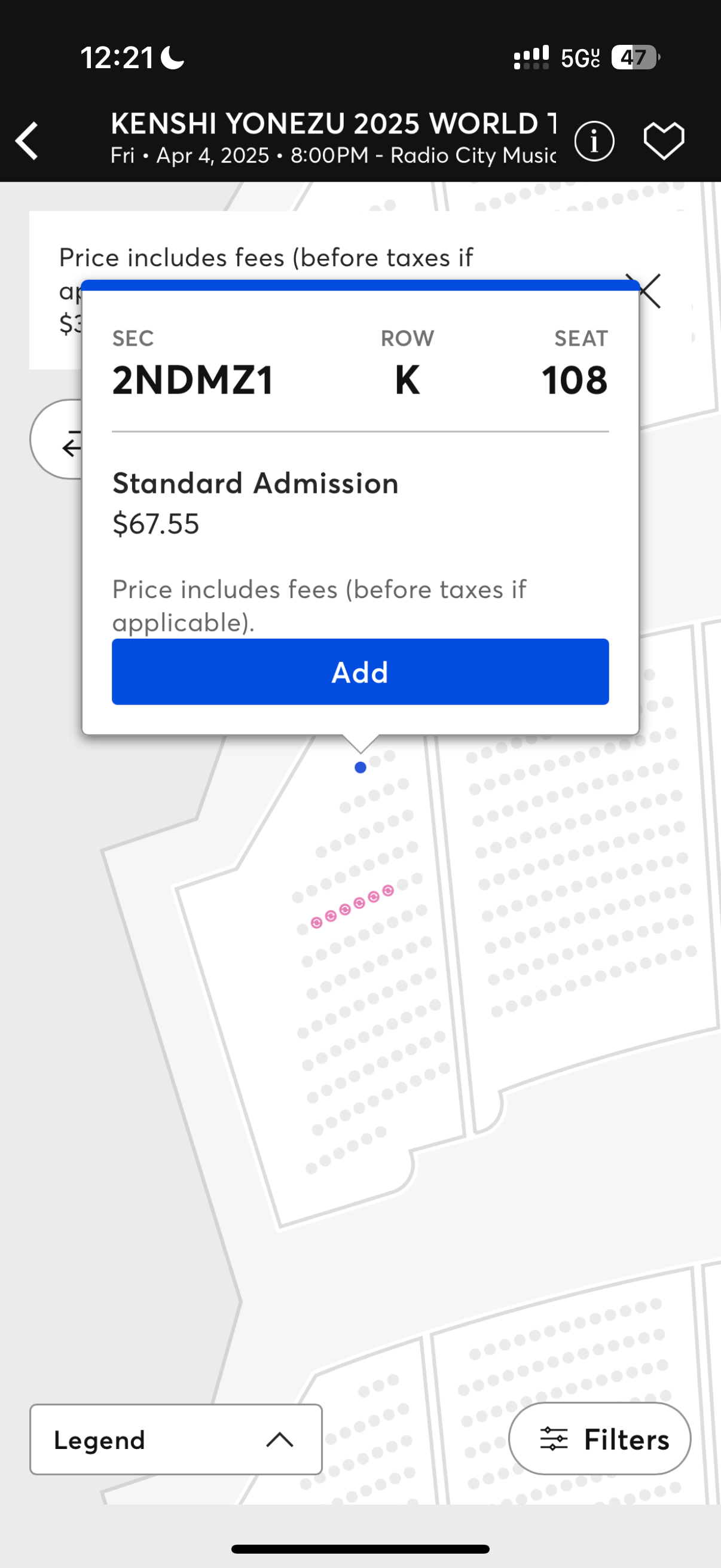This screenshot has height=1568, width=721.
Task: Tap the Standard Admission ticket type label
Action: (x=255, y=483)
